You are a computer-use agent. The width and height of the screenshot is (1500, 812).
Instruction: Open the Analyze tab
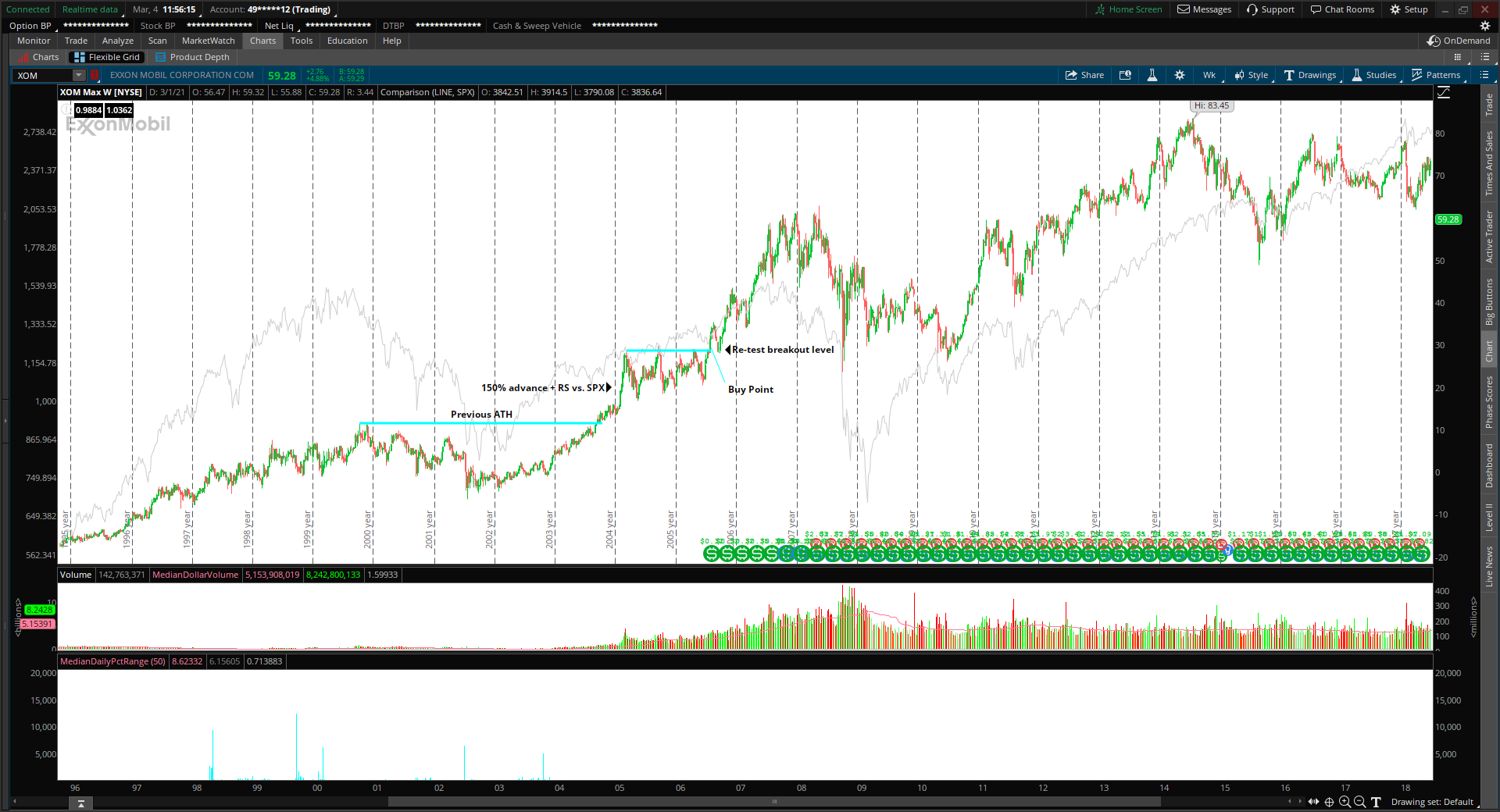pyautogui.click(x=118, y=41)
